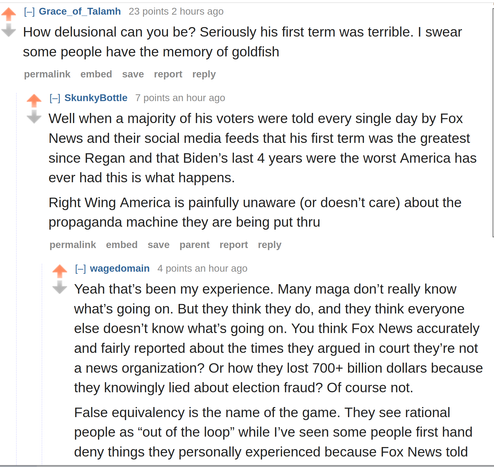The width and height of the screenshot is (494, 467).
Task: Collapse wagedomain's comment with [–] toggle
Action: (80, 269)
